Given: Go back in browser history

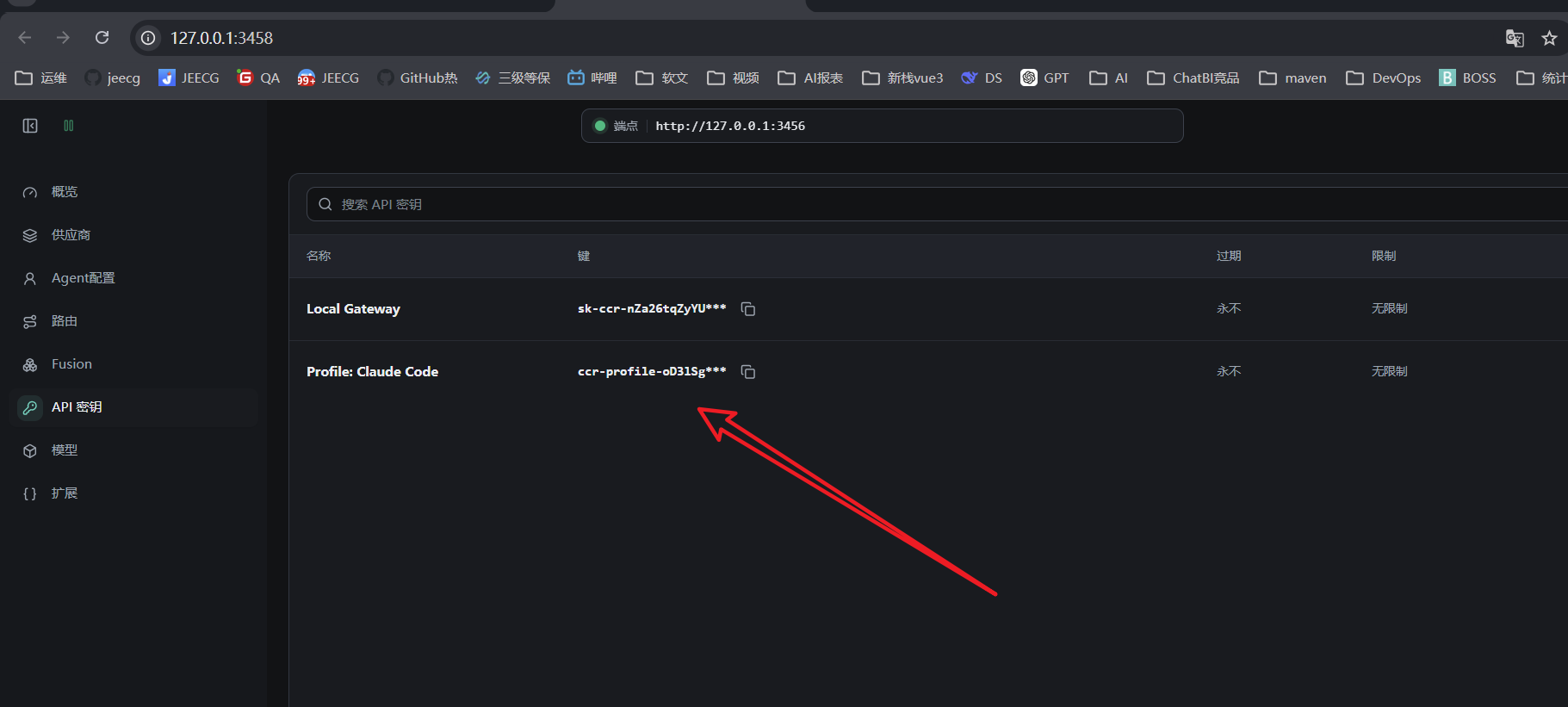Looking at the screenshot, I should pyautogui.click(x=25, y=38).
